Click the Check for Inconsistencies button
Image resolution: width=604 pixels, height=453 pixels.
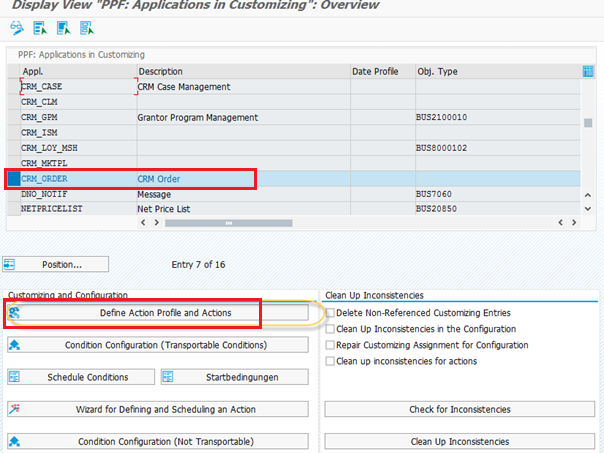click(460, 409)
